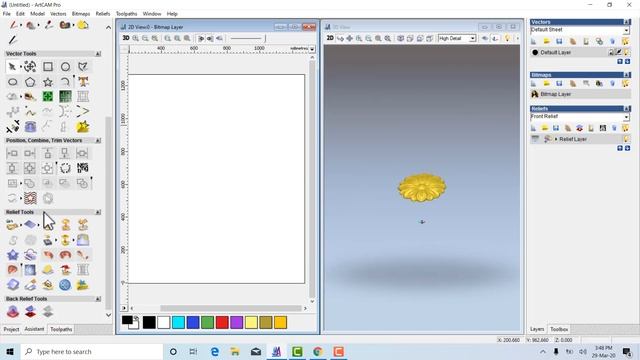The height and width of the screenshot is (360, 640).
Task: Choose the Create Star tool
Action: click(x=48, y=82)
